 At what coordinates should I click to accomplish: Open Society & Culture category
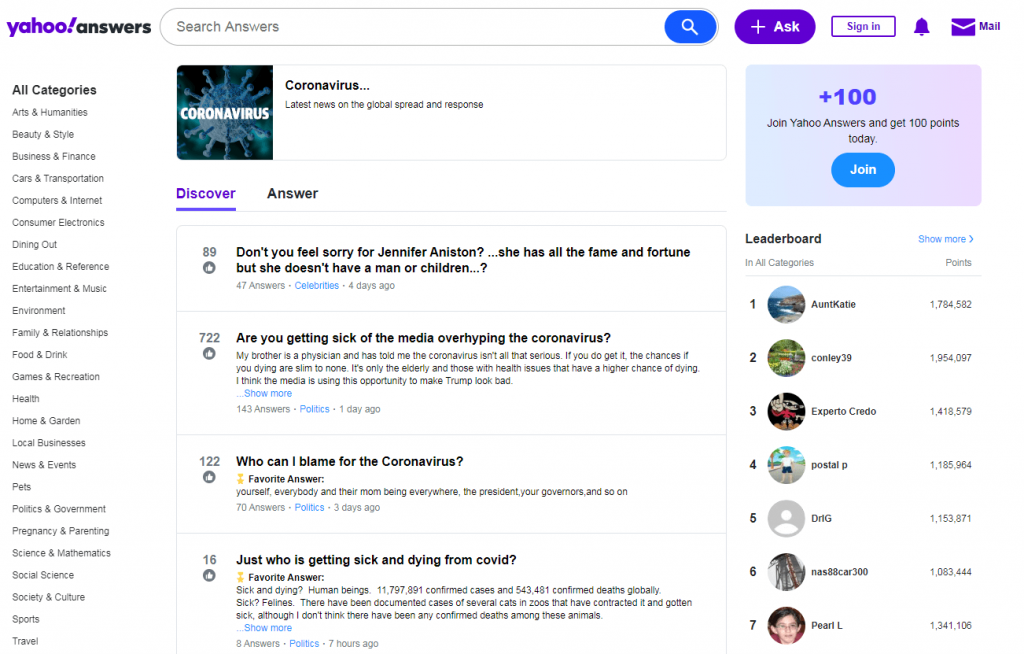48,597
